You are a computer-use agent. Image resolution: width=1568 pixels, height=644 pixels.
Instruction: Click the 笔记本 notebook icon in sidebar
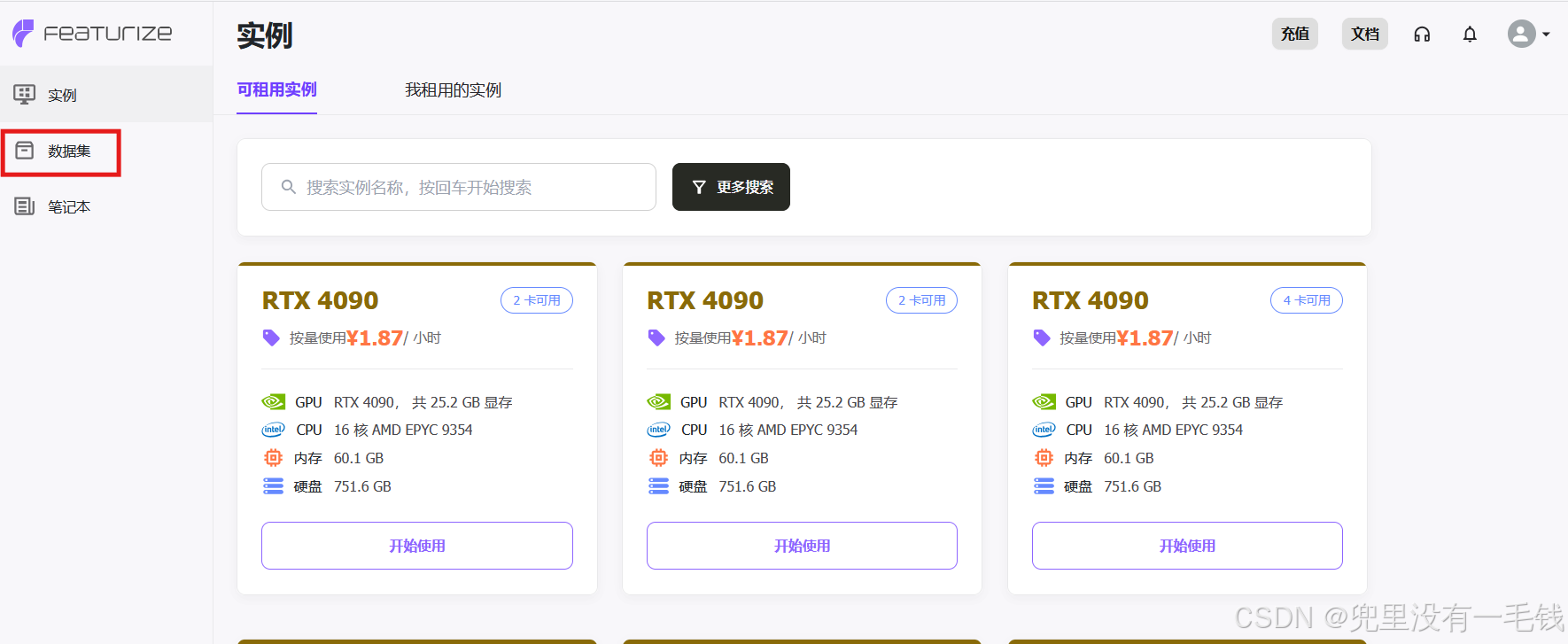point(25,206)
